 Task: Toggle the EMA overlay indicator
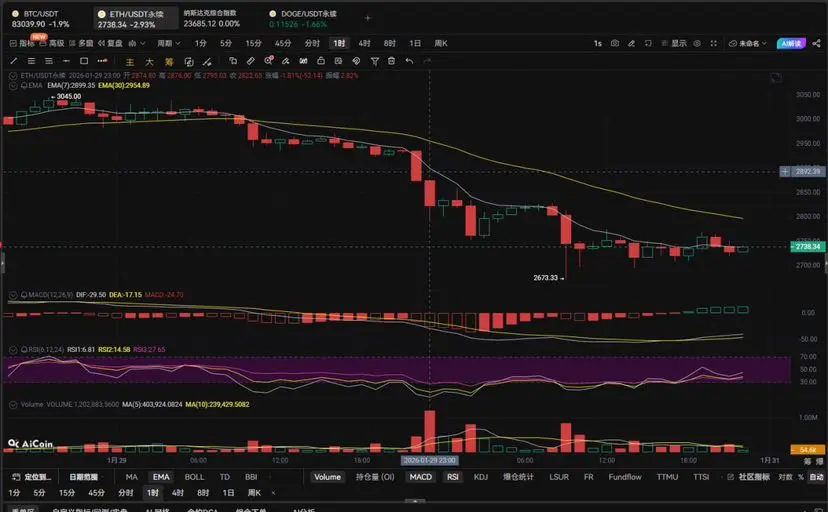tap(161, 477)
